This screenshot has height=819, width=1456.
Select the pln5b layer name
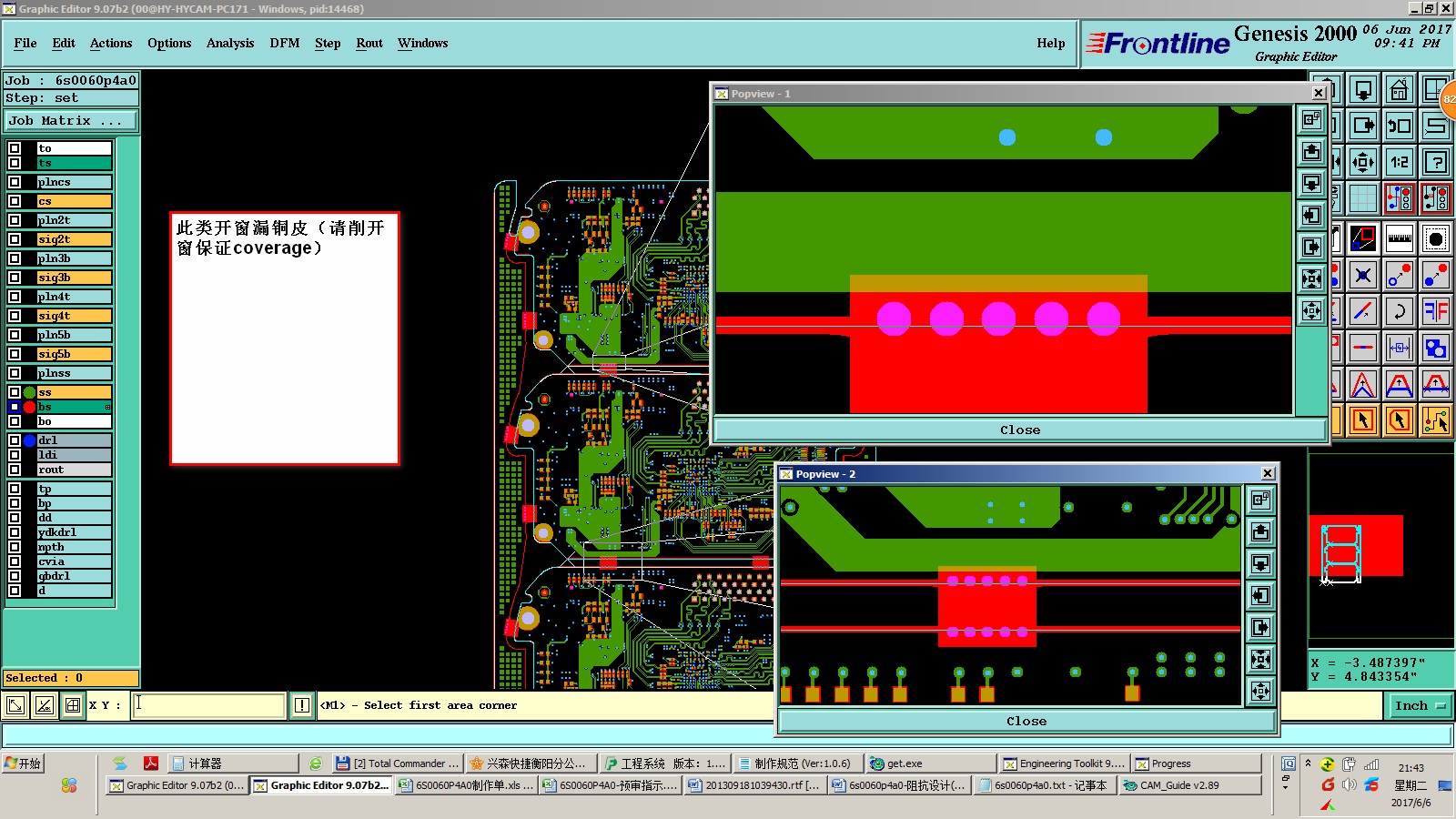[74, 335]
